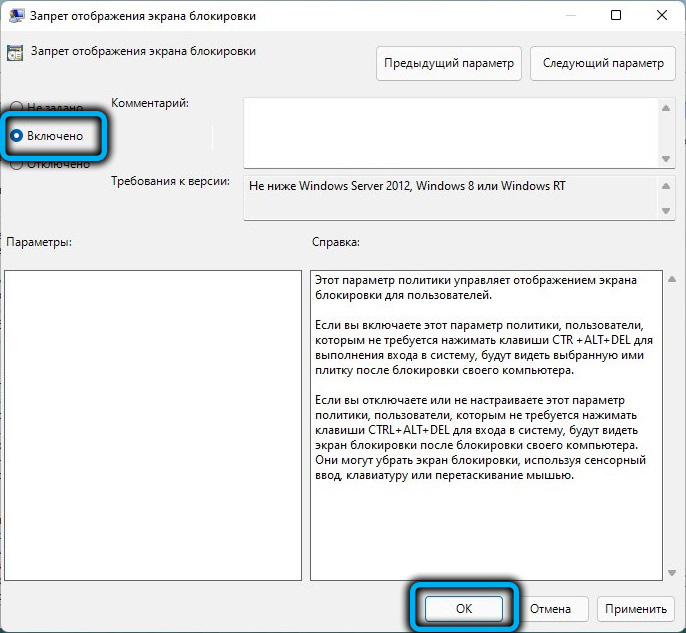Click inside the empty "Параметры" pane
This screenshot has height=633, width=686.
click(x=153, y=425)
